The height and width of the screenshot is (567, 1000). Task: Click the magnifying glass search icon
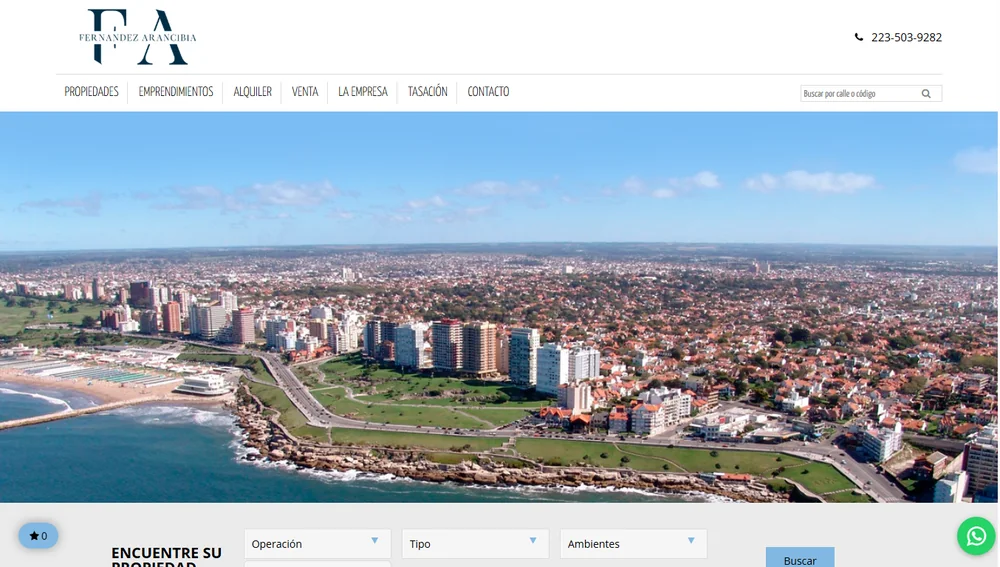point(926,94)
